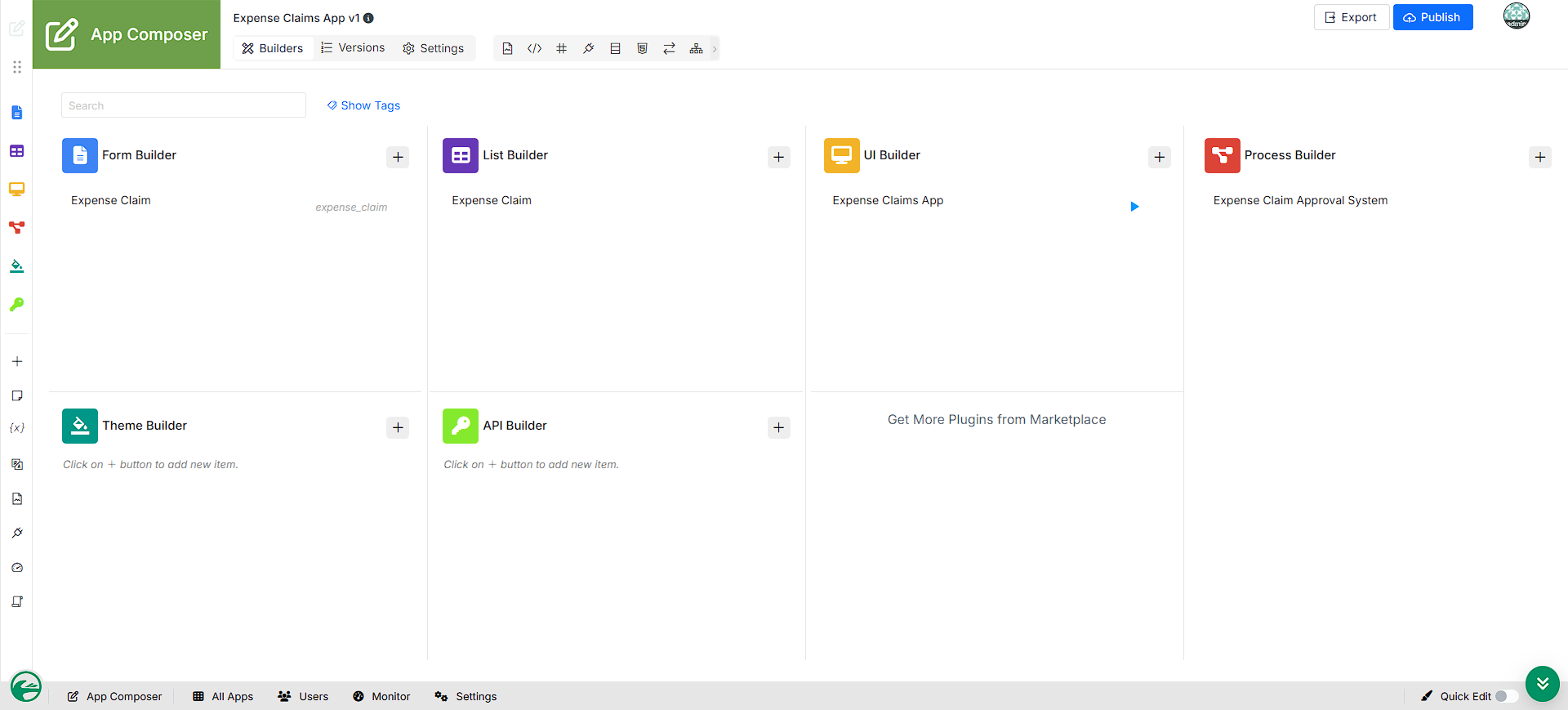Add new item to UI Builder
This screenshot has height=710, width=1568.
pyautogui.click(x=1160, y=157)
